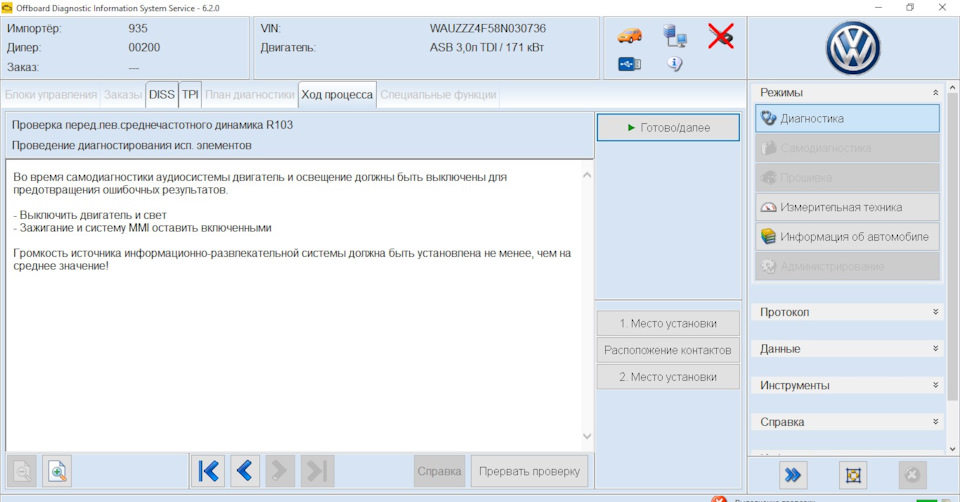Open the Администрирование mode
Screen dimensions: 960x502
(847, 266)
